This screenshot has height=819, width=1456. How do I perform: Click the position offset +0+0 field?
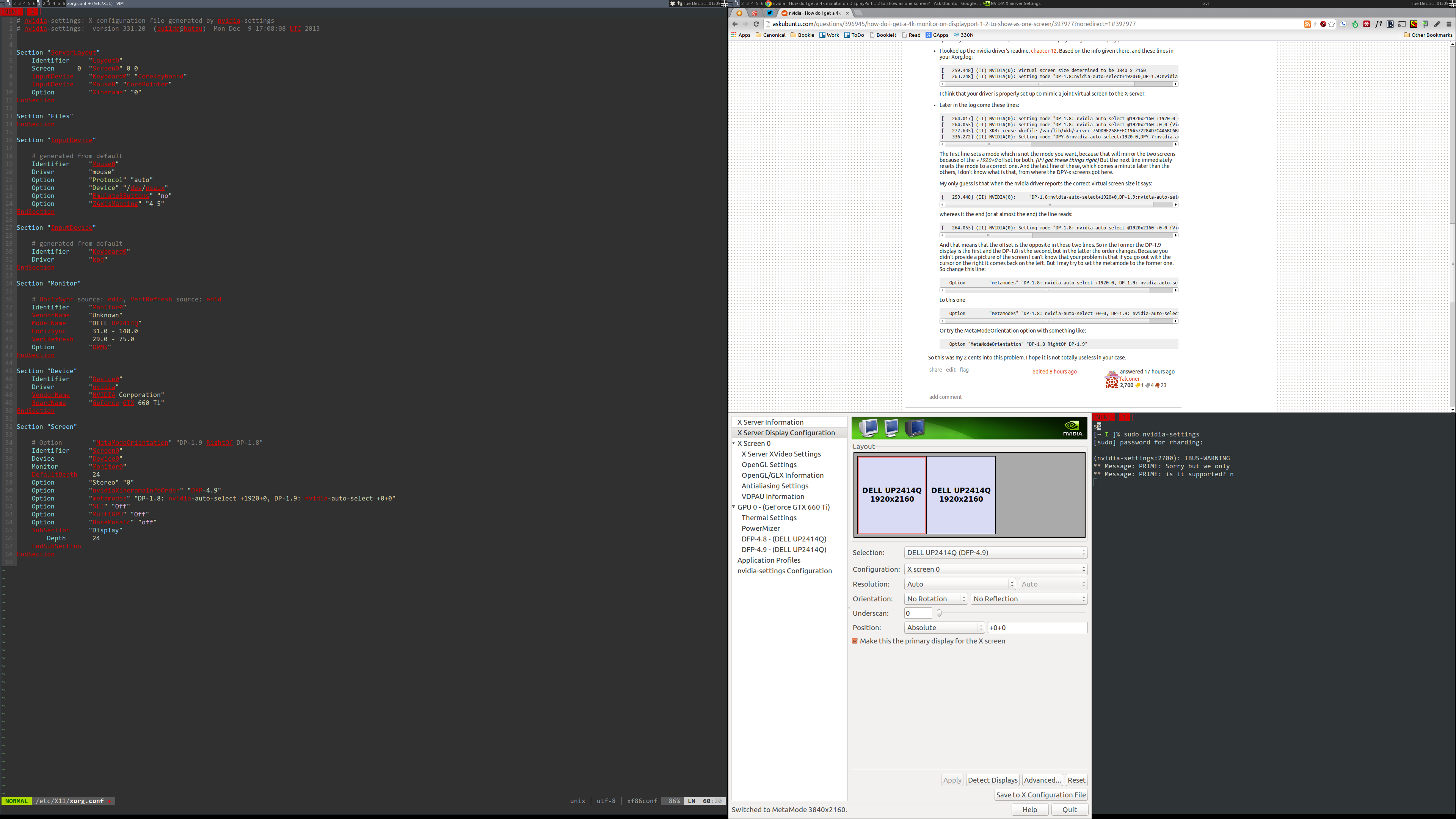coord(1037,628)
